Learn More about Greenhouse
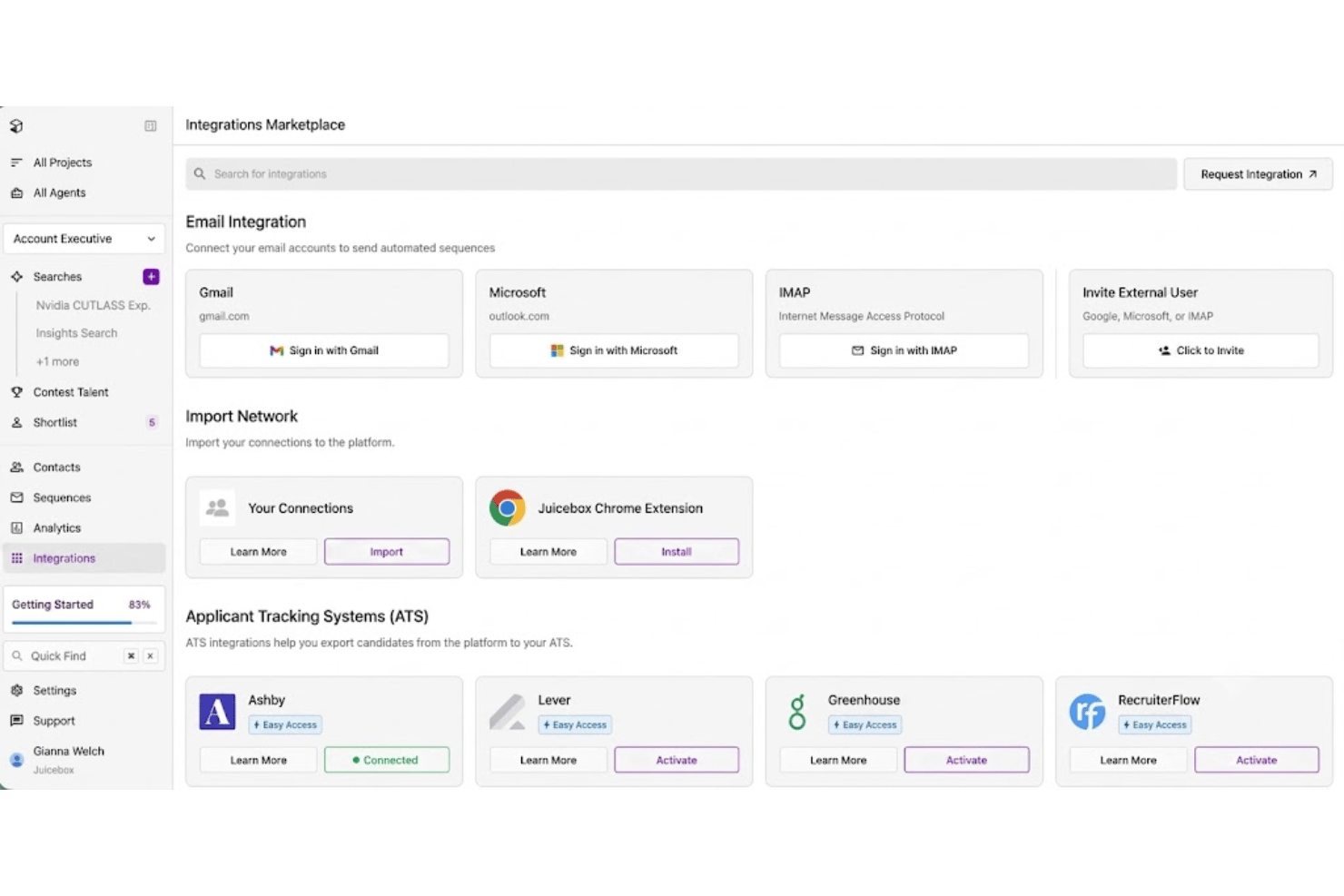 [x=838, y=760]
